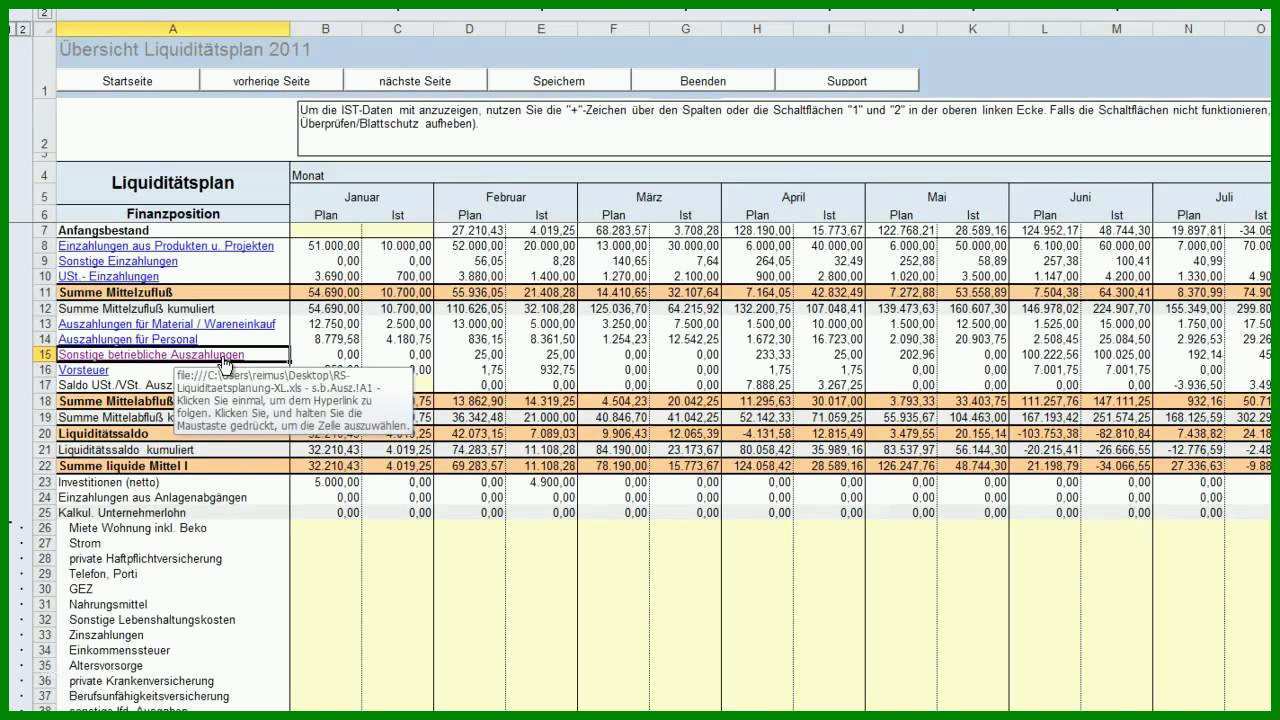Image resolution: width=1280 pixels, height=720 pixels.
Task: Select column header H
Action: pyautogui.click(x=758, y=30)
